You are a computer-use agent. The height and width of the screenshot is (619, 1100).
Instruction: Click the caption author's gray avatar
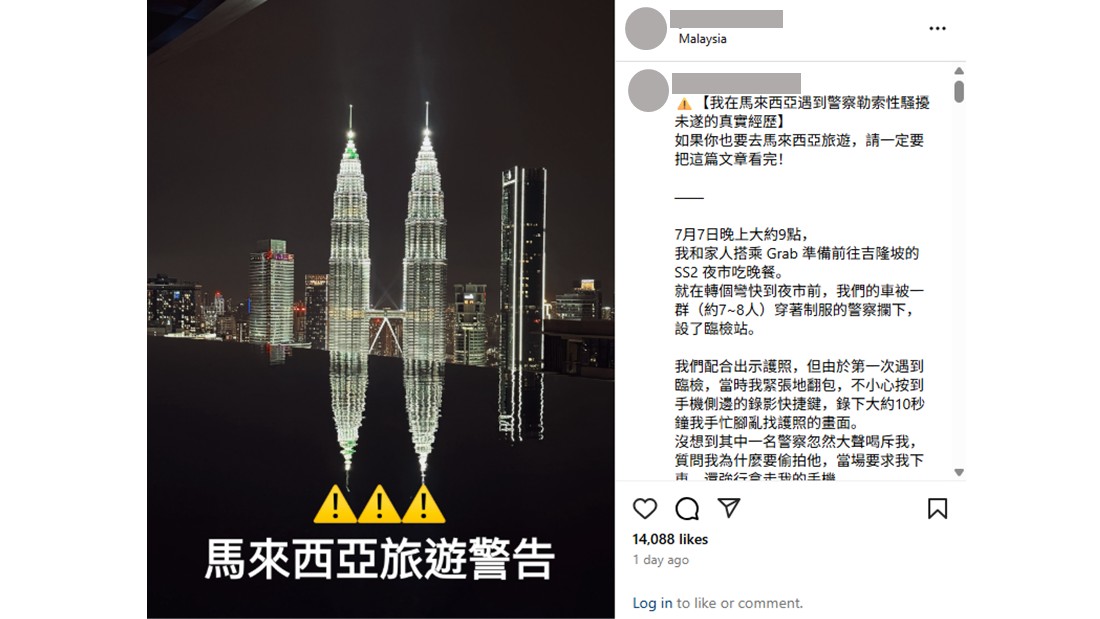(x=648, y=91)
